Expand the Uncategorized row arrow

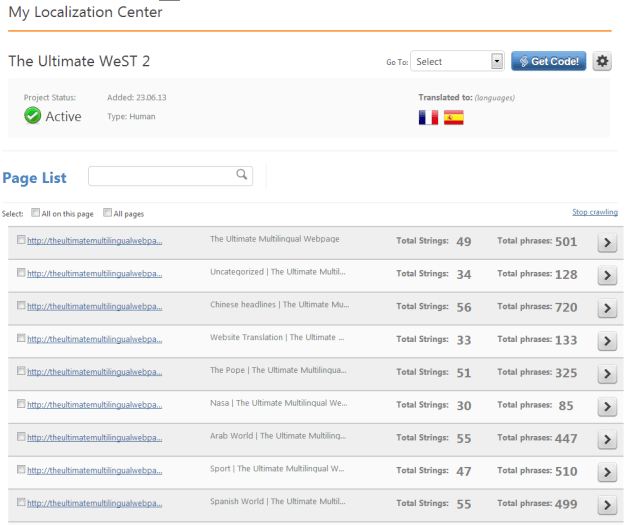tap(606, 275)
